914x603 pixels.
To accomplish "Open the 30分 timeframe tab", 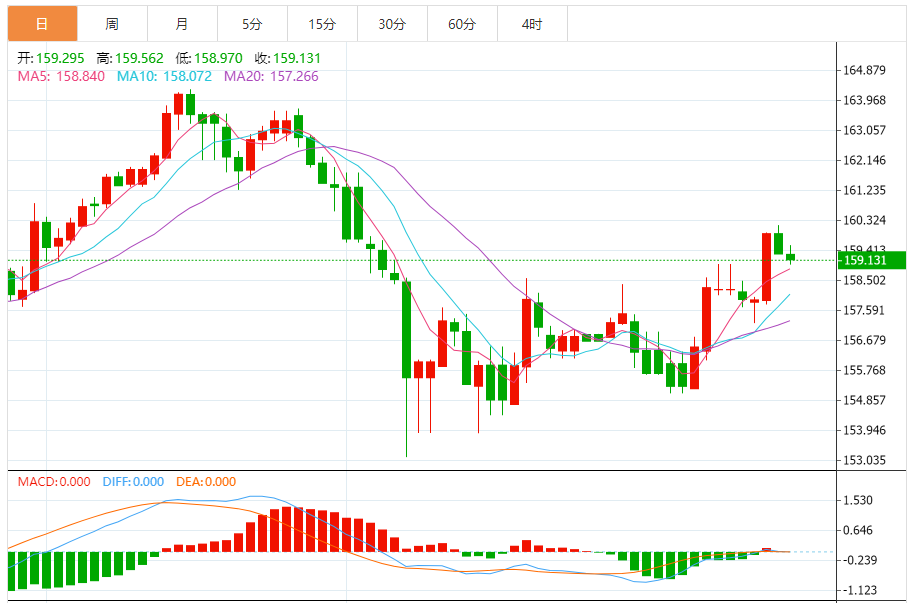I will (x=392, y=24).
